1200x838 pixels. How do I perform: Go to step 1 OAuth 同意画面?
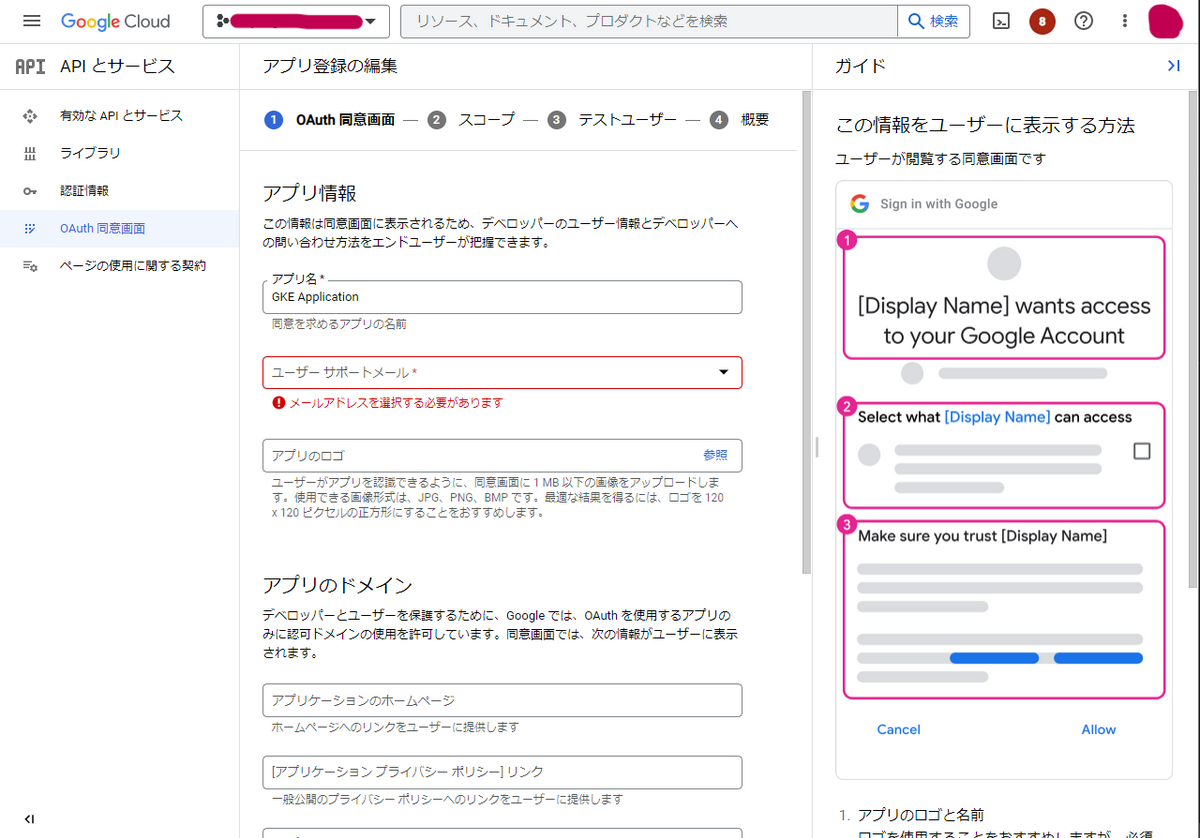click(x=330, y=120)
